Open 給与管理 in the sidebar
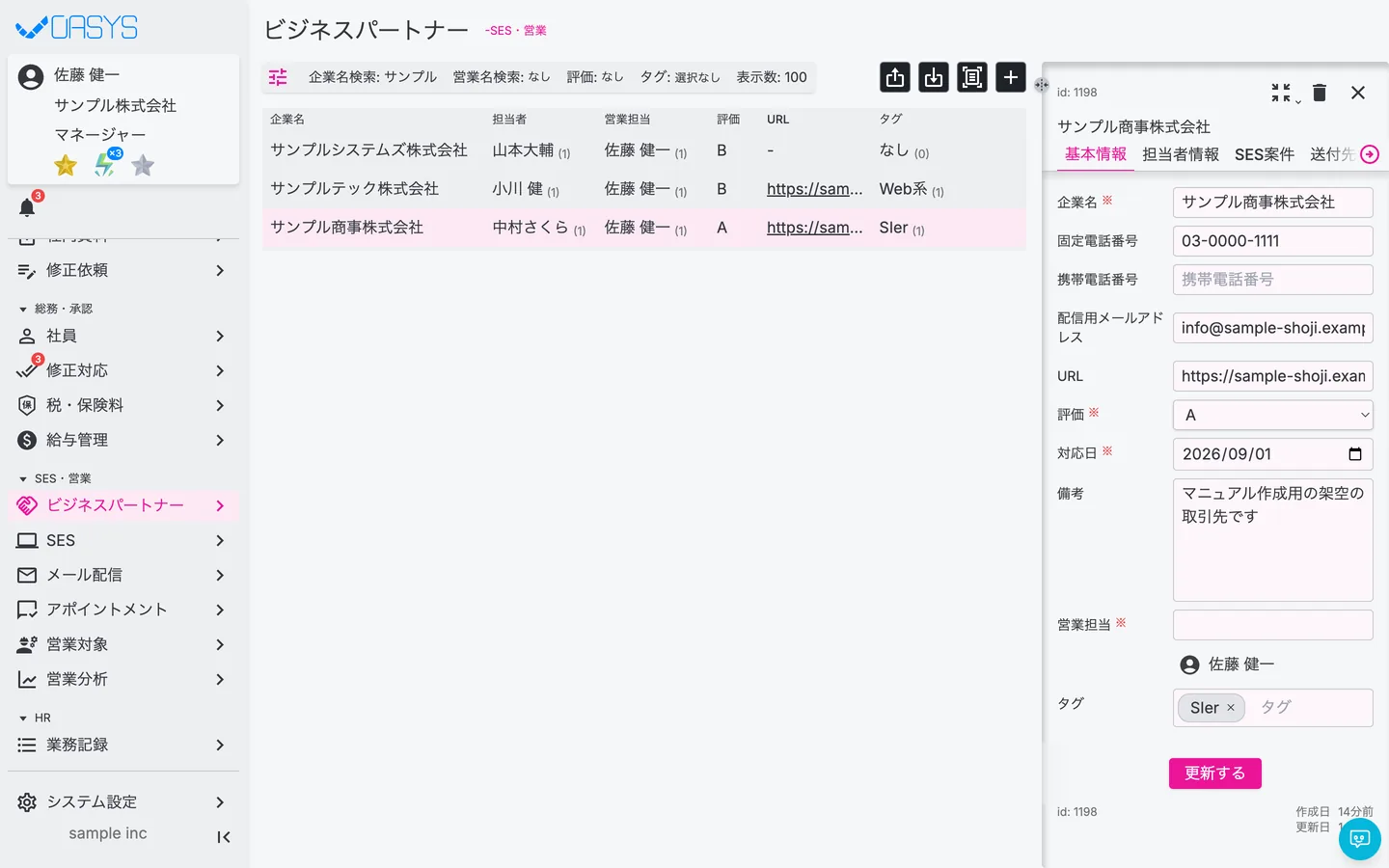The image size is (1389, 868). pyautogui.click(x=123, y=440)
